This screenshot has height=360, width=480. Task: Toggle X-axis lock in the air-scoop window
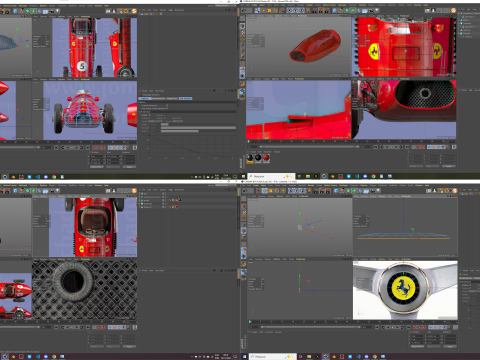(290, 10)
